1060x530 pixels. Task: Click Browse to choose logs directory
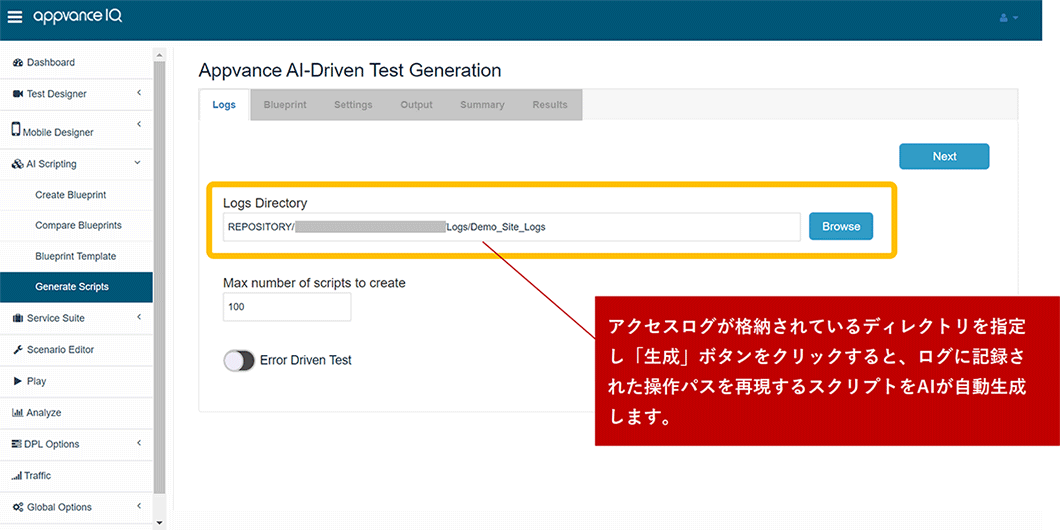coord(840,227)
